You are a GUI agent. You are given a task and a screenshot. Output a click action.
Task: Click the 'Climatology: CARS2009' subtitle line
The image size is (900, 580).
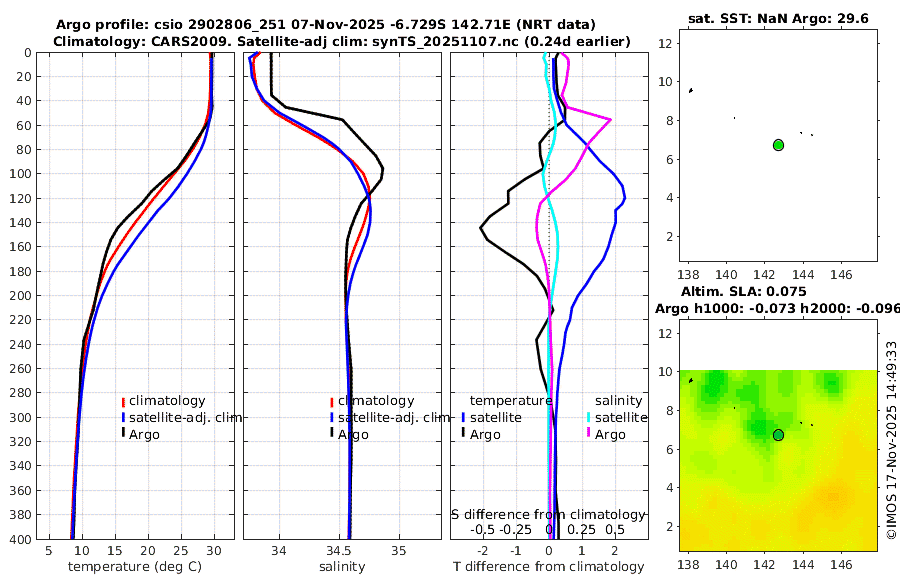tap(342, 41)
